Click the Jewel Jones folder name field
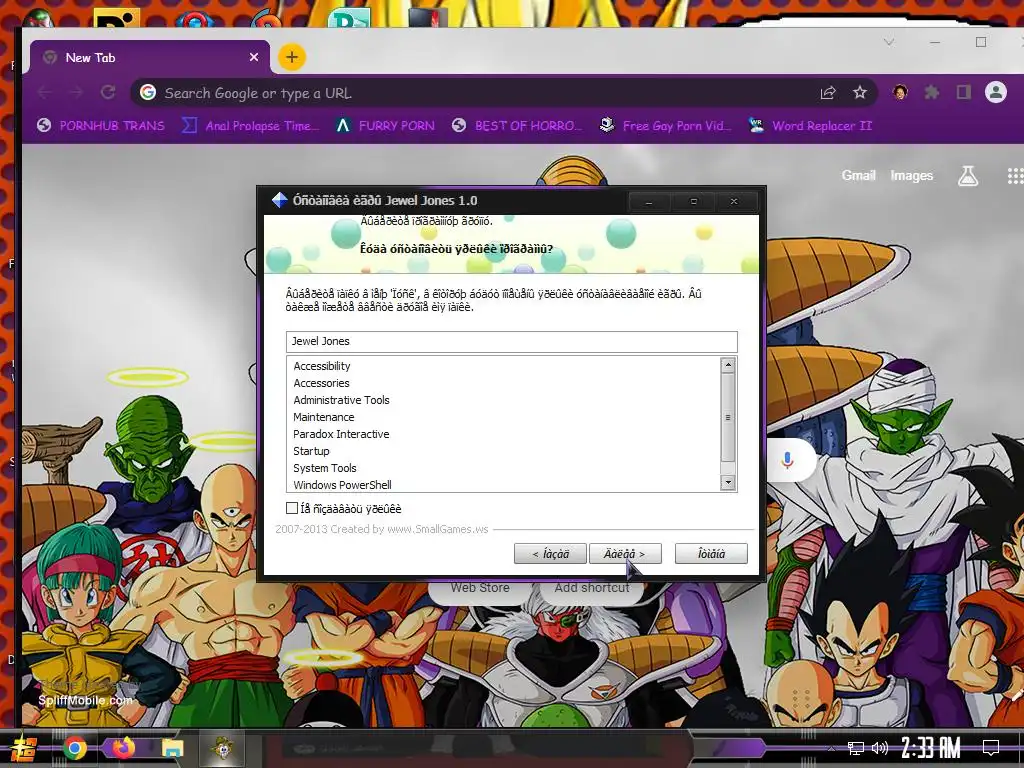Image resolution: width=1024 pixels, height=768 pixels. (x=511, y=342)
